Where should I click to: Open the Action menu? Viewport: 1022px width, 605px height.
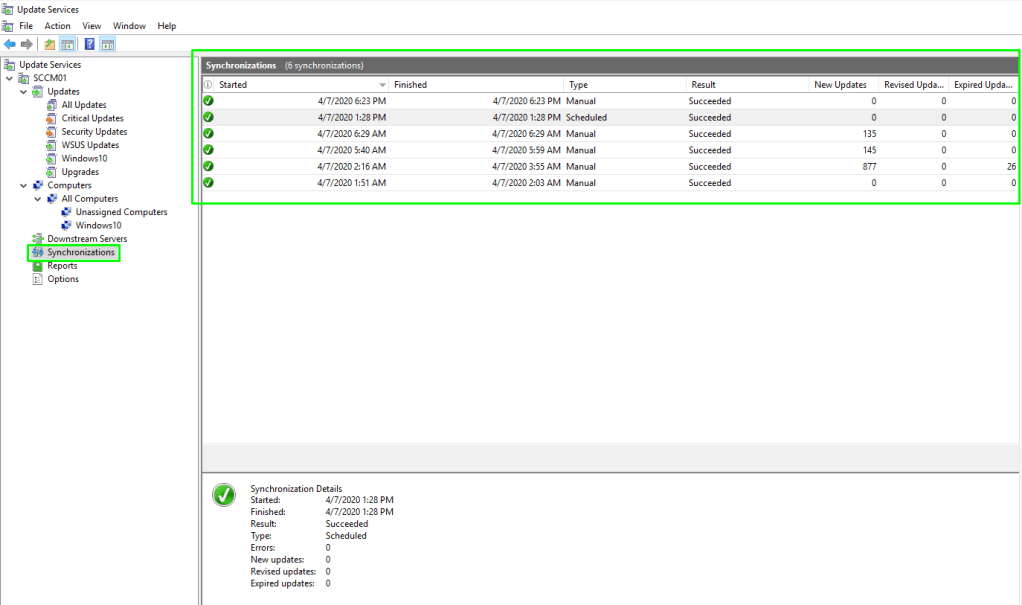tap(57, 26)
